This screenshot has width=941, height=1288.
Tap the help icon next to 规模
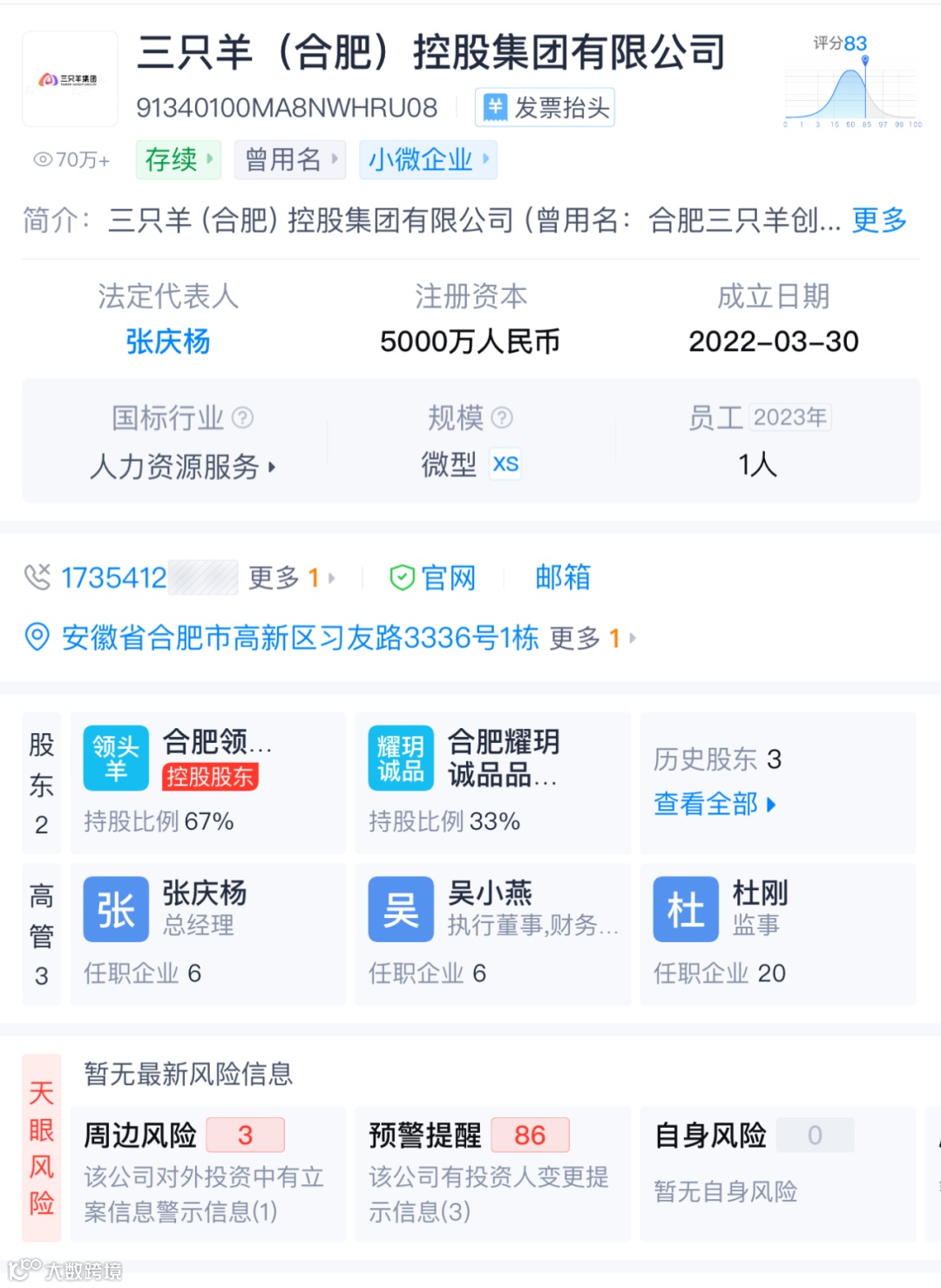tap(502, 418)
